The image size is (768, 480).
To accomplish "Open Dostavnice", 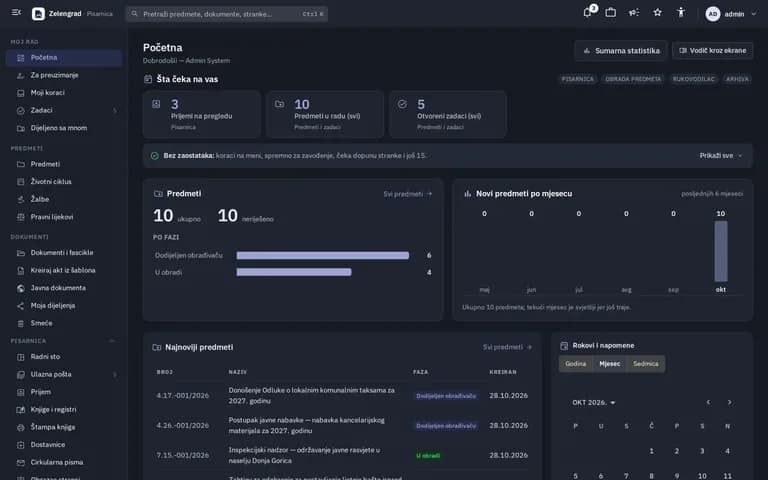I will click(64, 445).
